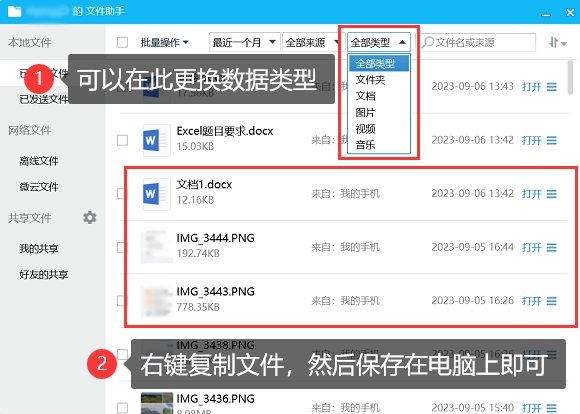This screenshot has width=580, height=414.
Task: Click 网络文件 section heading
Action: [30, 130]
